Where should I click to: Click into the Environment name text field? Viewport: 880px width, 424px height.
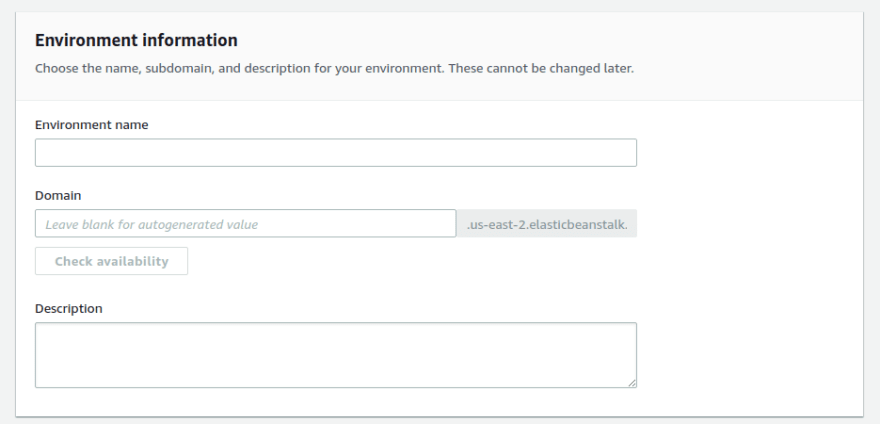click(x=336, y=153)
